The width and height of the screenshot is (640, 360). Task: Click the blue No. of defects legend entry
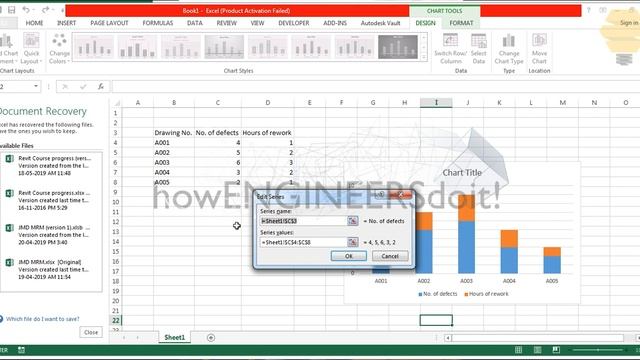tap(438, 294)
